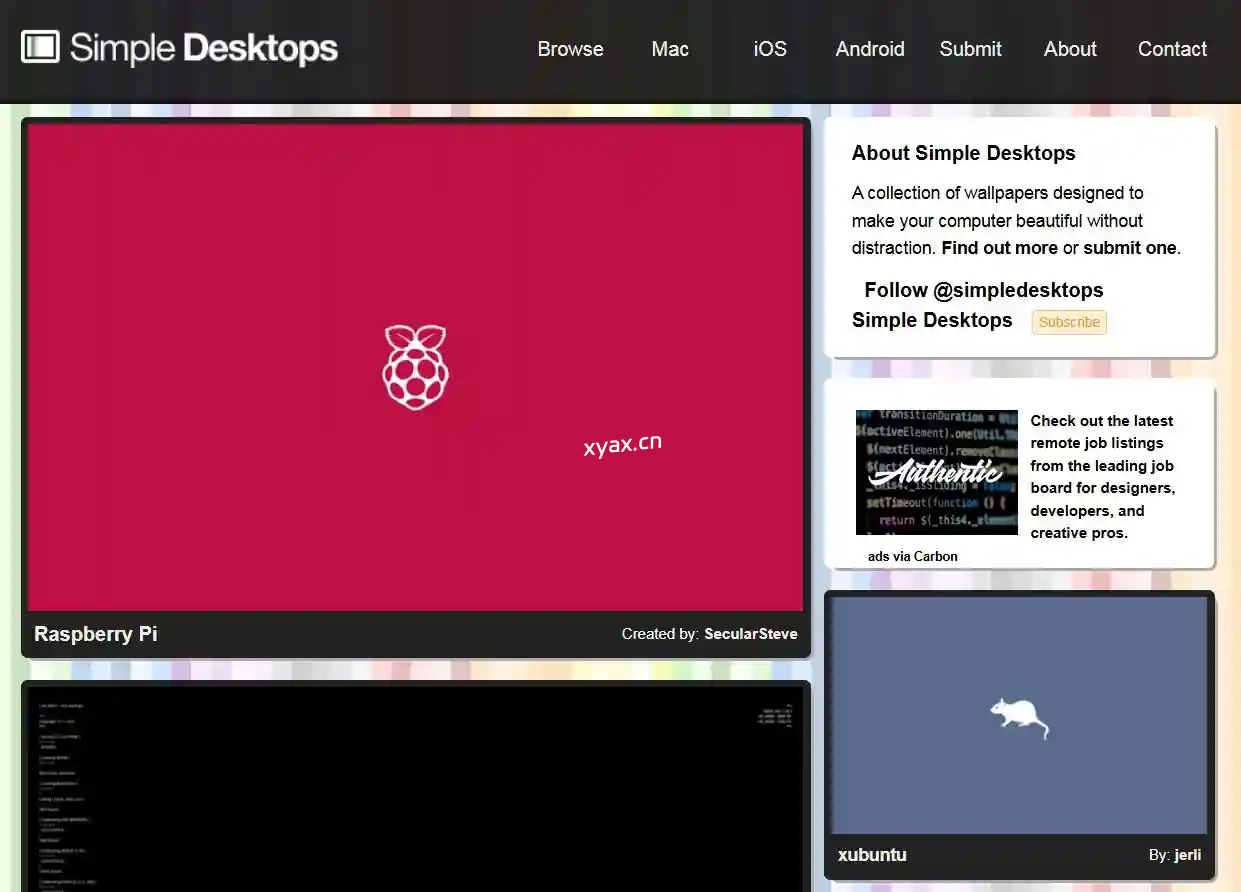1241x892 pixels.
Task: Open the Contact page
Action: (x=1172, y=49)
